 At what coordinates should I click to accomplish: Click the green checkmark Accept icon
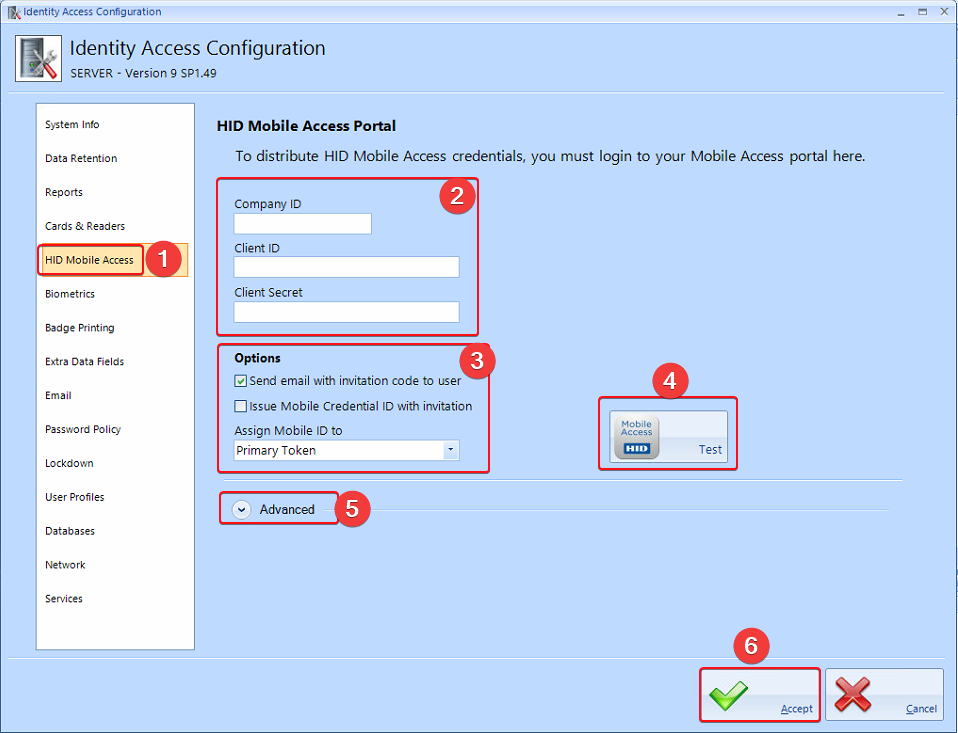pos(728,696)
